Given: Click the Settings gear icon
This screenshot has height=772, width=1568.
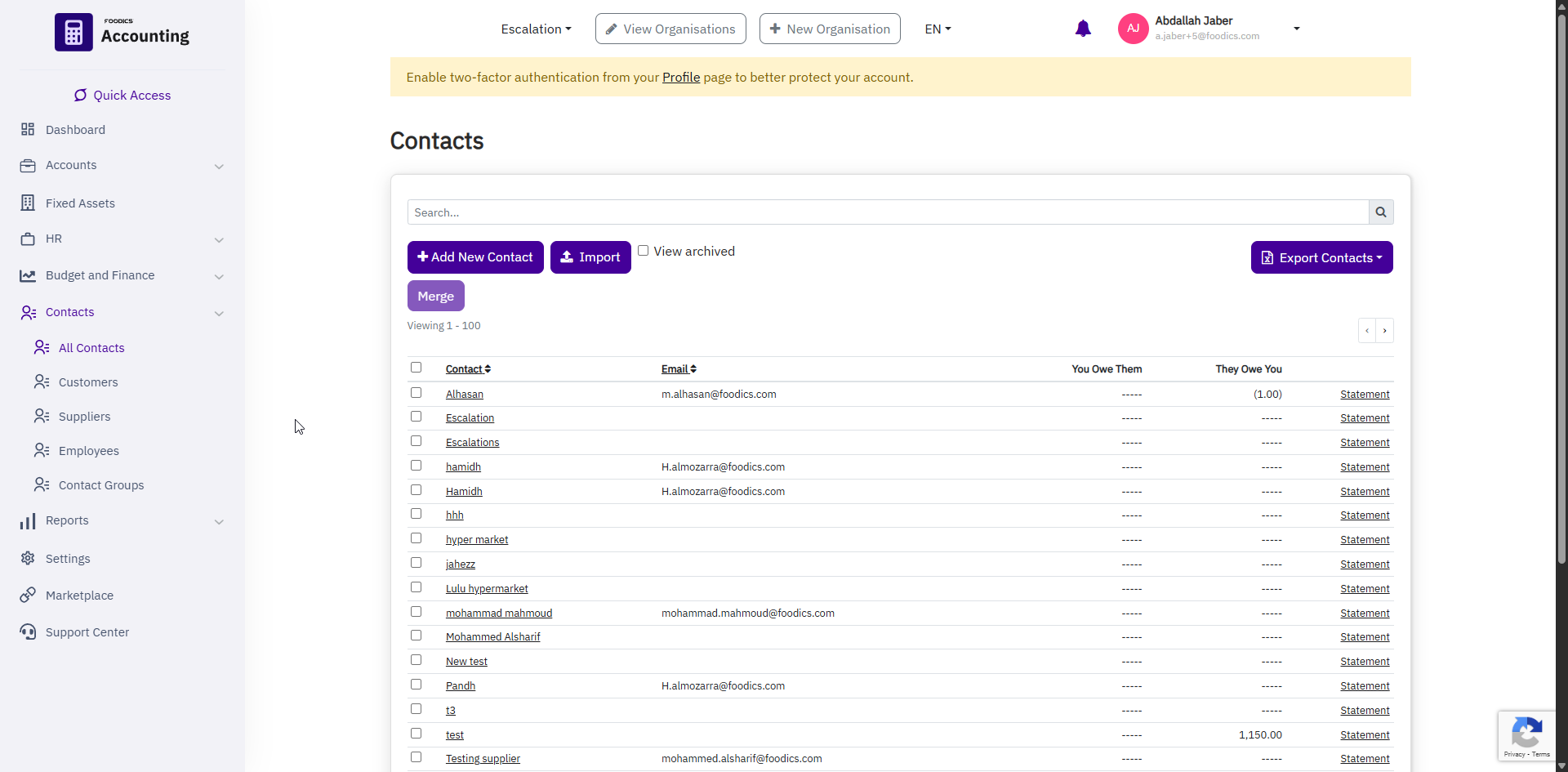Looking at the screenshot, I should [28, 558].
